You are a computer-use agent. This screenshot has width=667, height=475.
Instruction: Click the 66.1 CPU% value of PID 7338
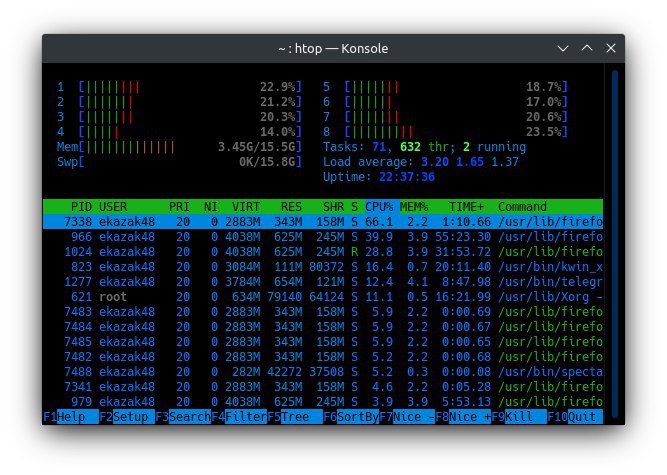click(379, 222)
